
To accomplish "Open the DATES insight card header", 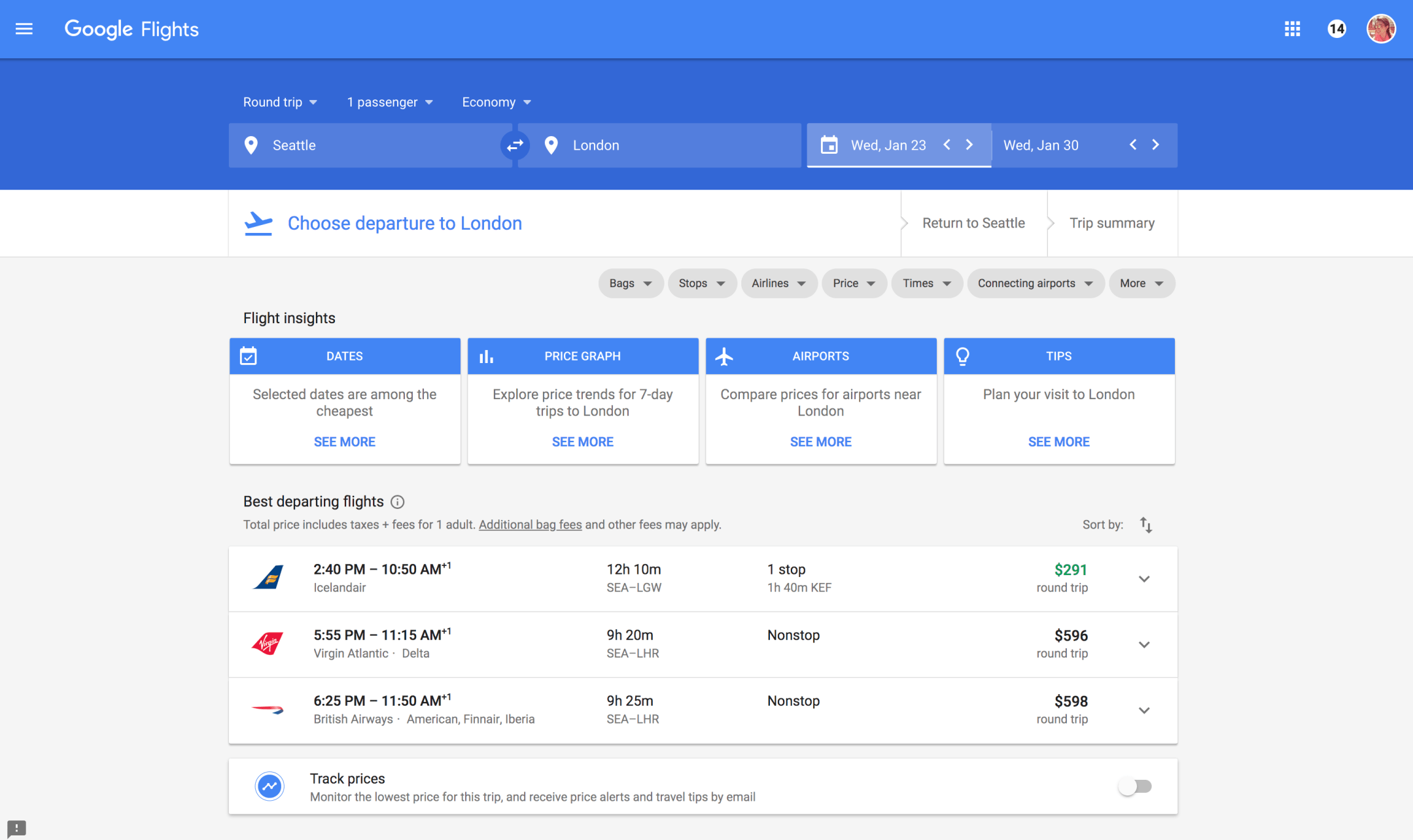I will point(345,356).
